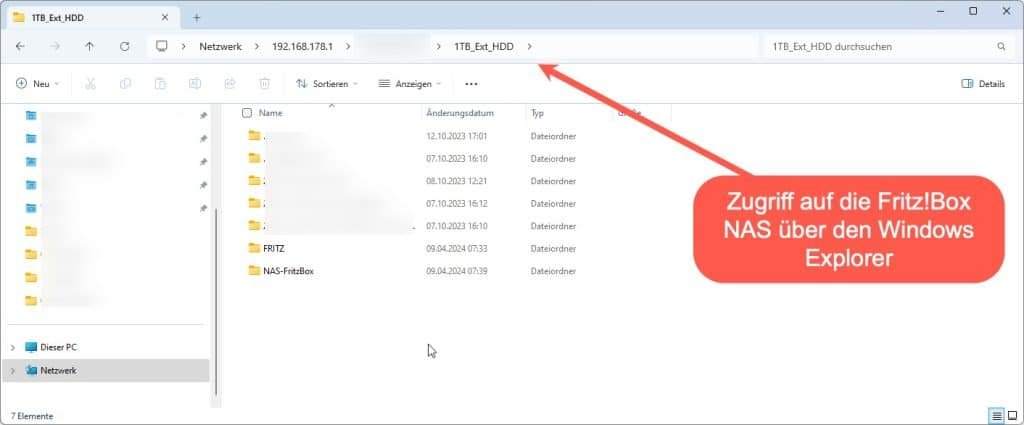This screenshot has height=425, width=1024.
Task: Click the Share icon in toolbar
Action: (230, 84)
